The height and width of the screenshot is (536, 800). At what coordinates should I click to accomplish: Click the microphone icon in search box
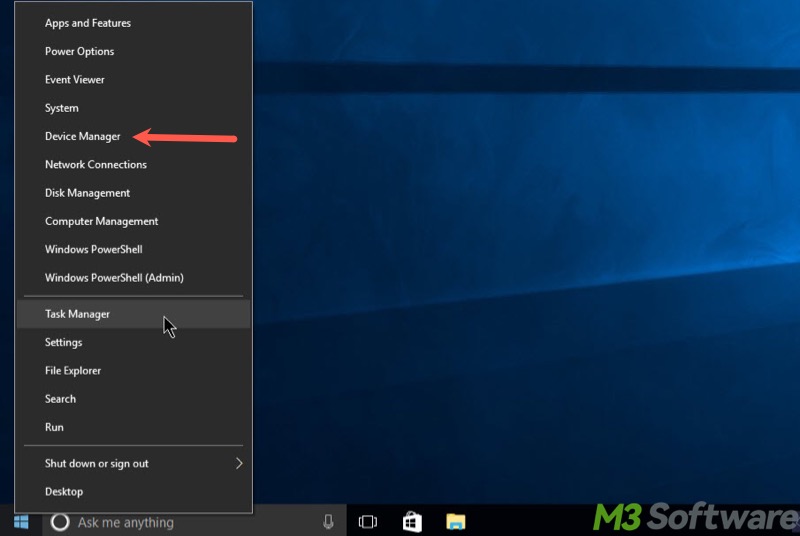pyautogui.click(x=328, y=522)
